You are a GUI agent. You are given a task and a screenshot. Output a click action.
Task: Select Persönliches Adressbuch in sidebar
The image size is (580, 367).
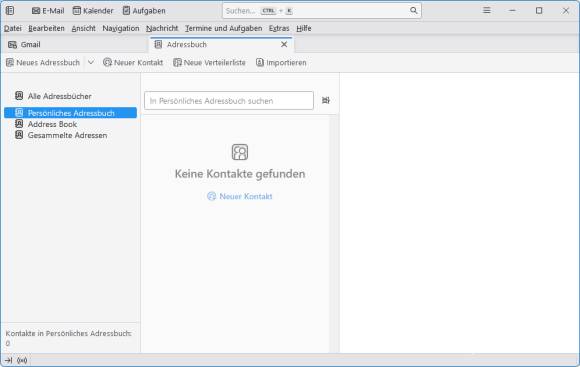coord(70,113)
